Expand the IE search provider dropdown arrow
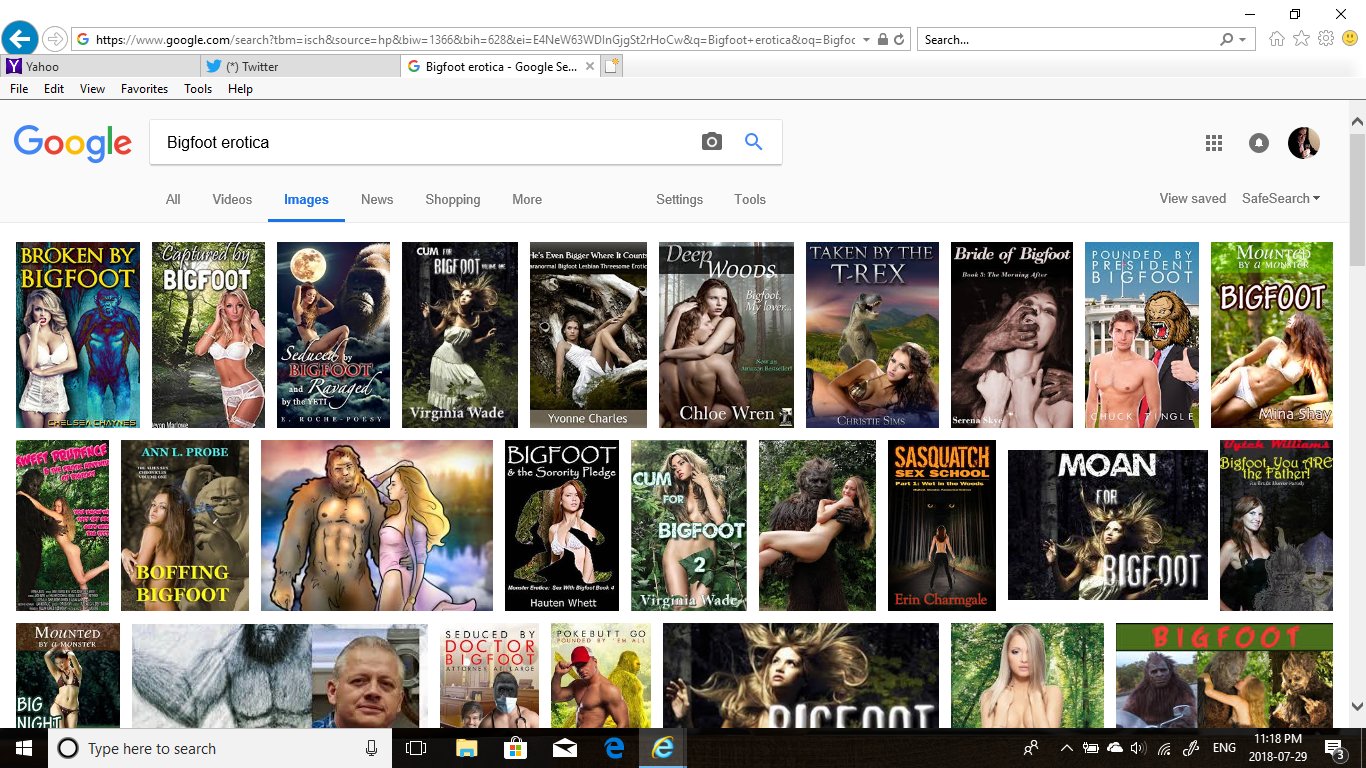The width and height of the screenshot is (1366, 768). (x=1243, y=40)
